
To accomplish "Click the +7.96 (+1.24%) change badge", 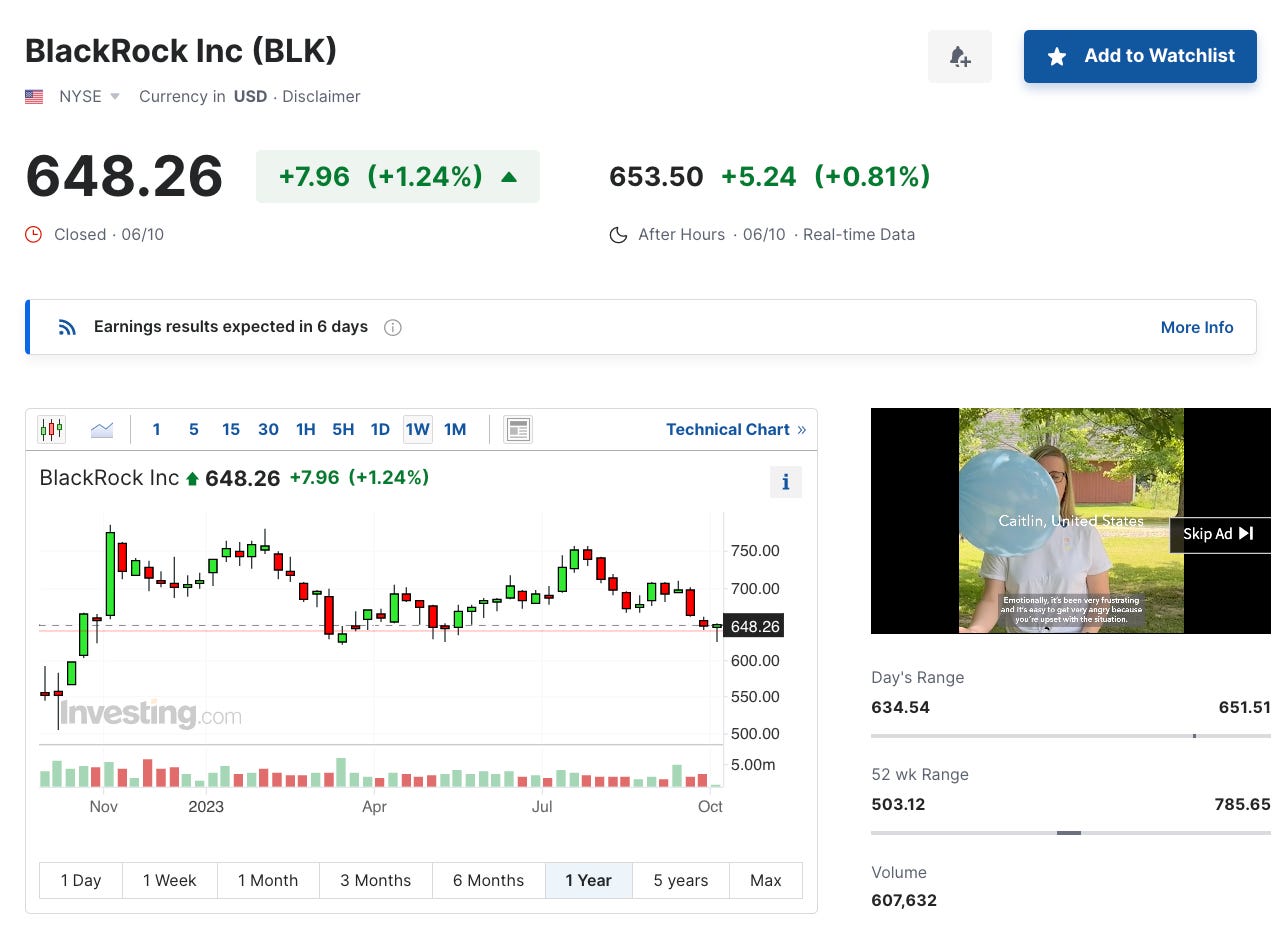I will point(398,177).
